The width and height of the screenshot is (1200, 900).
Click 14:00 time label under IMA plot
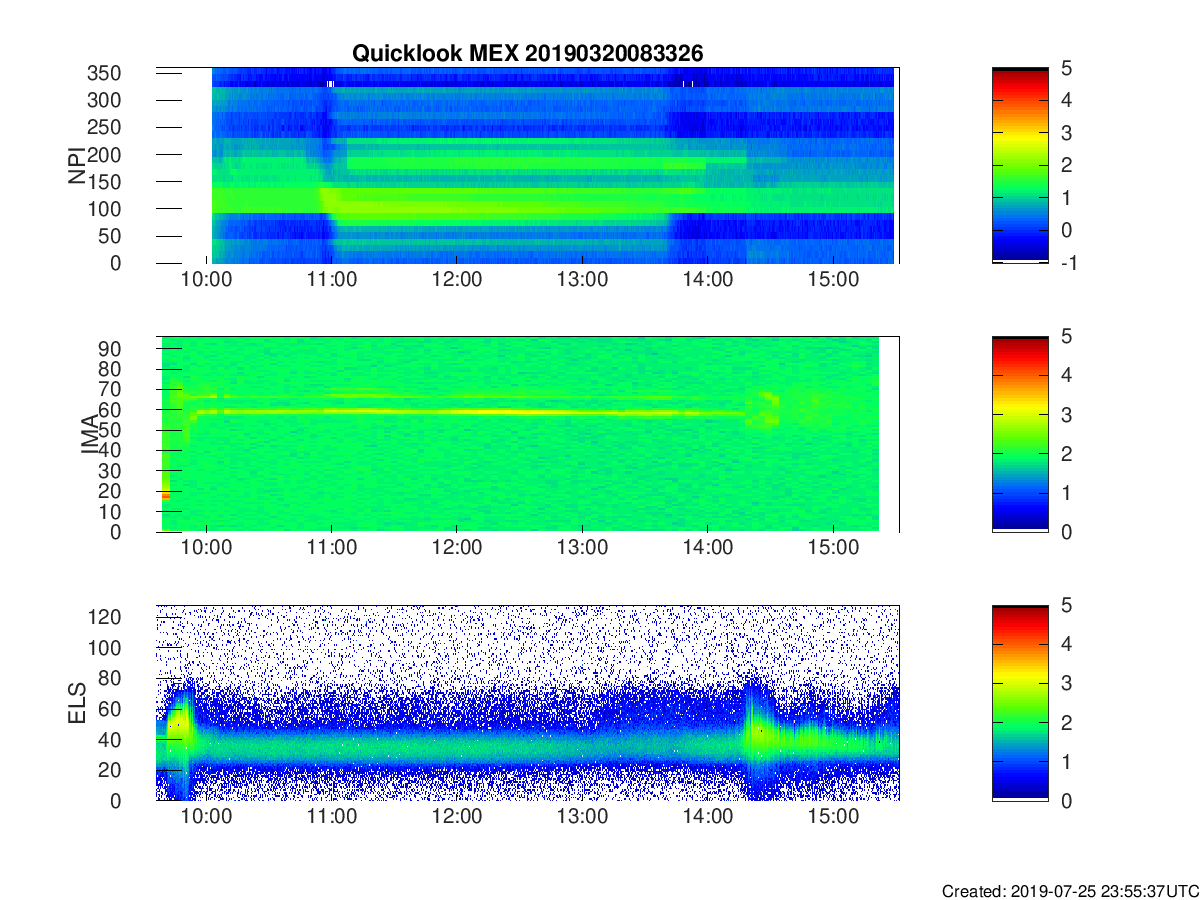(x=708, y=548)
